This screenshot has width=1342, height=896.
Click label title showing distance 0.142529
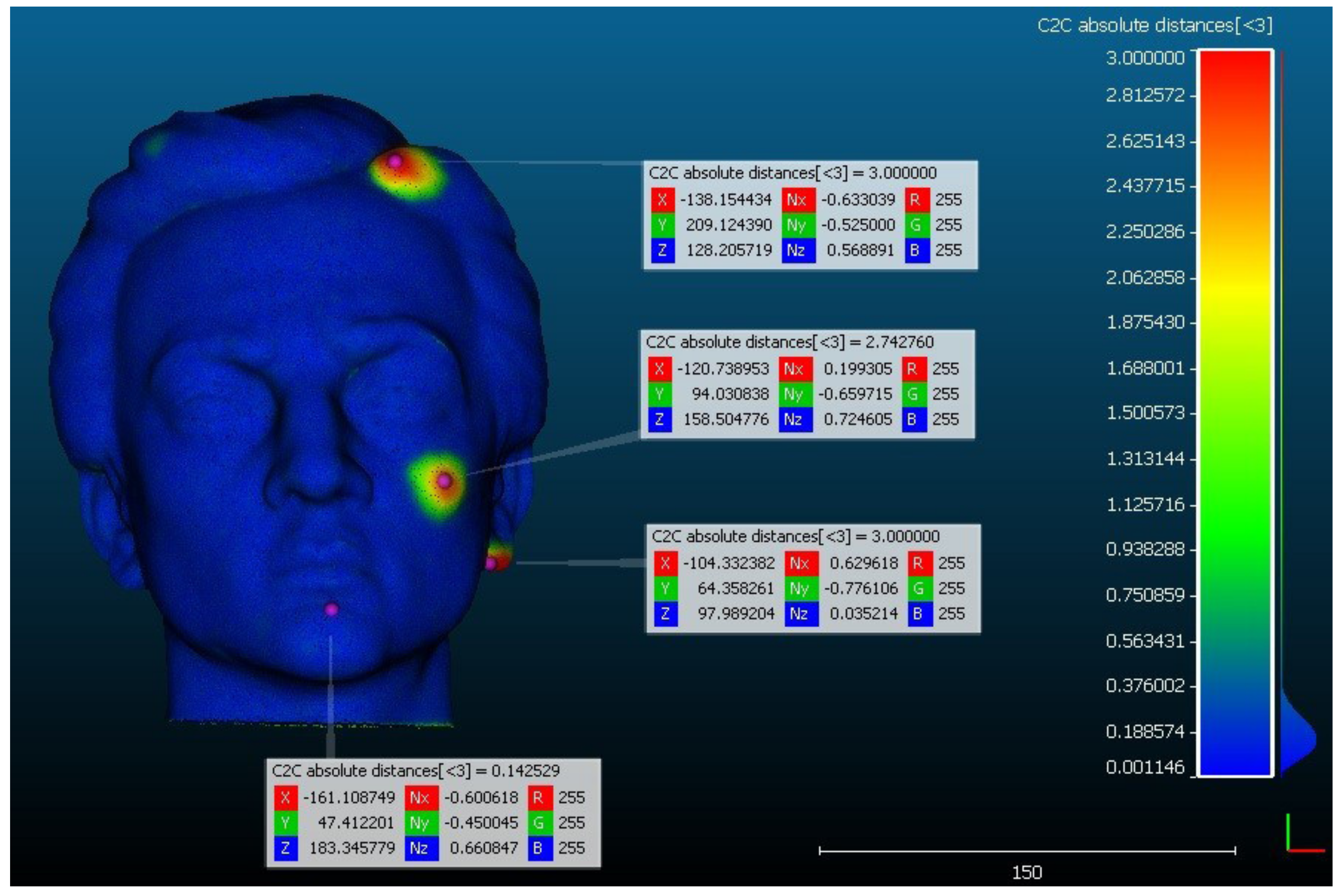pyautogui.click(x=415, y=771)
